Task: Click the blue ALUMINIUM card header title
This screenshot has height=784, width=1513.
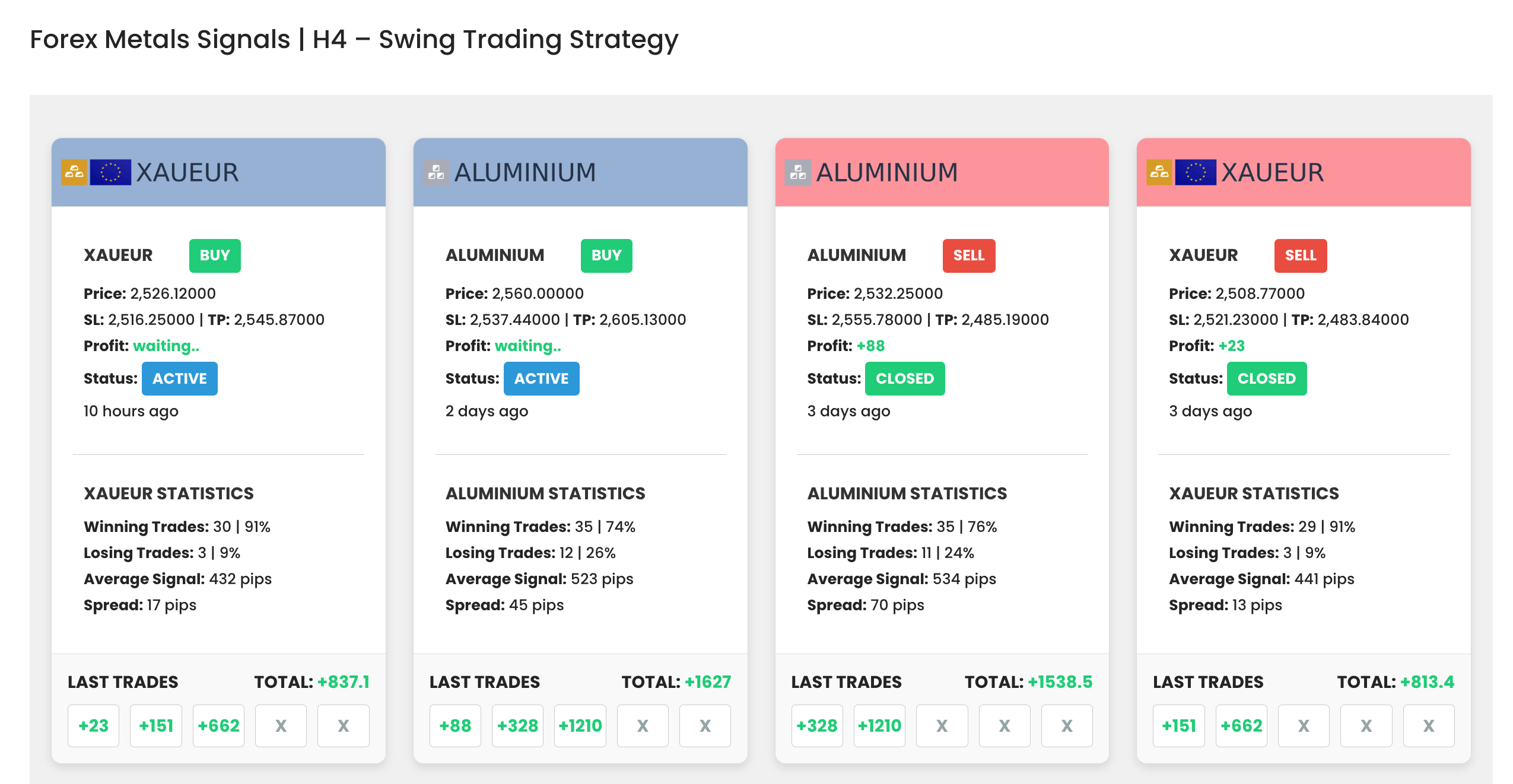Action: pyautogui.click(x=525, y=173)
